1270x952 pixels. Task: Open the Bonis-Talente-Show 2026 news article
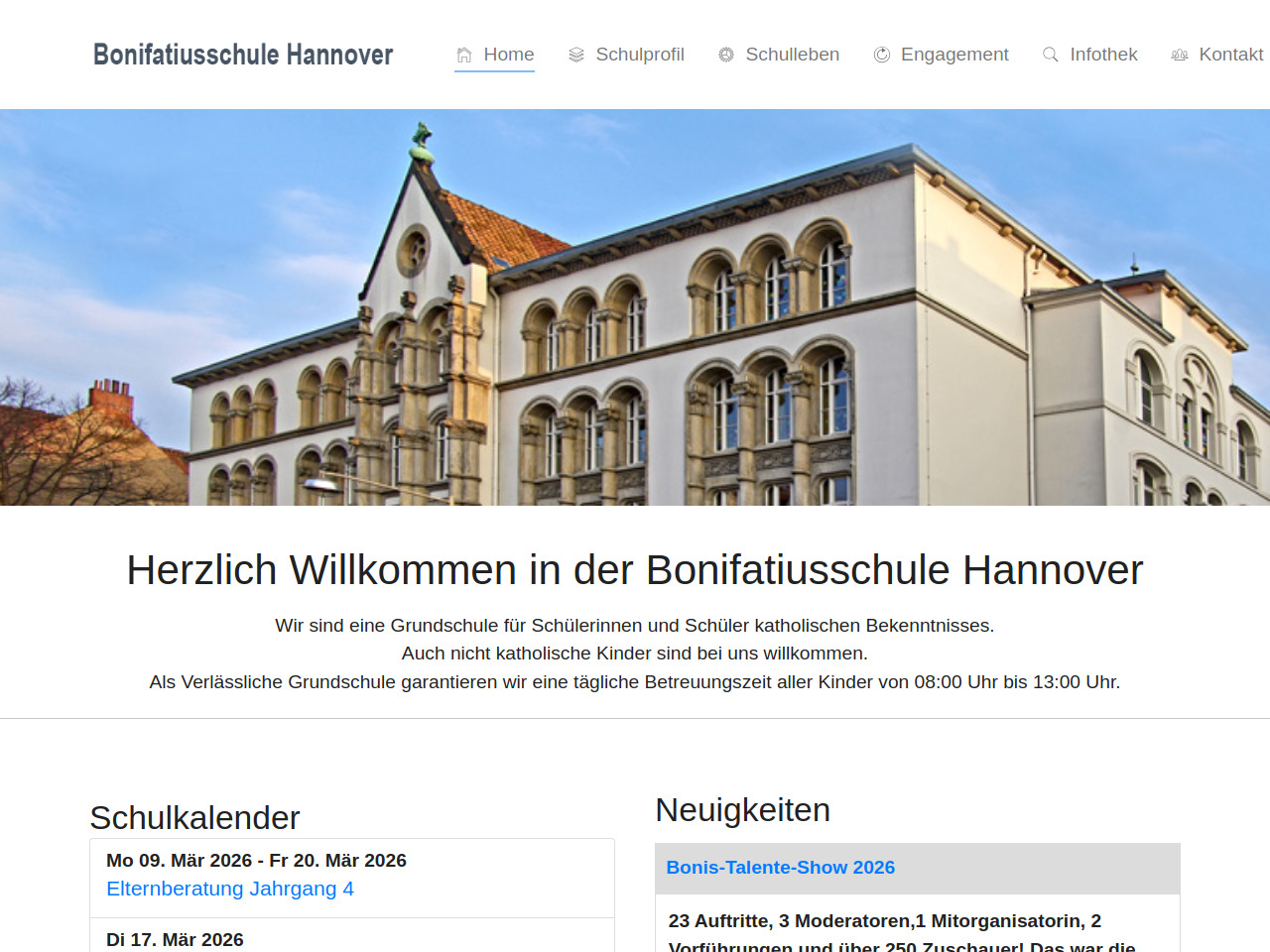[780, 868]
